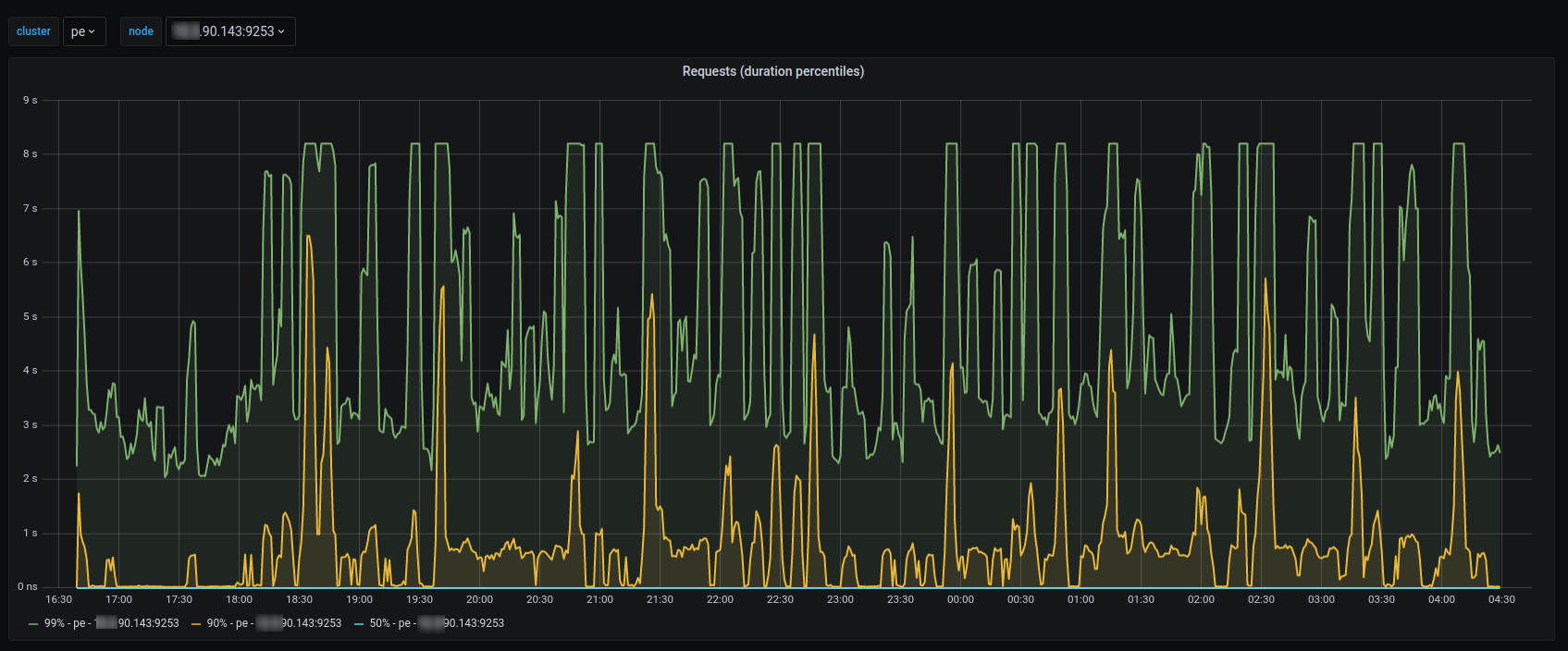
Task: Toggle the 99% series in the legend
Action: 111,623
